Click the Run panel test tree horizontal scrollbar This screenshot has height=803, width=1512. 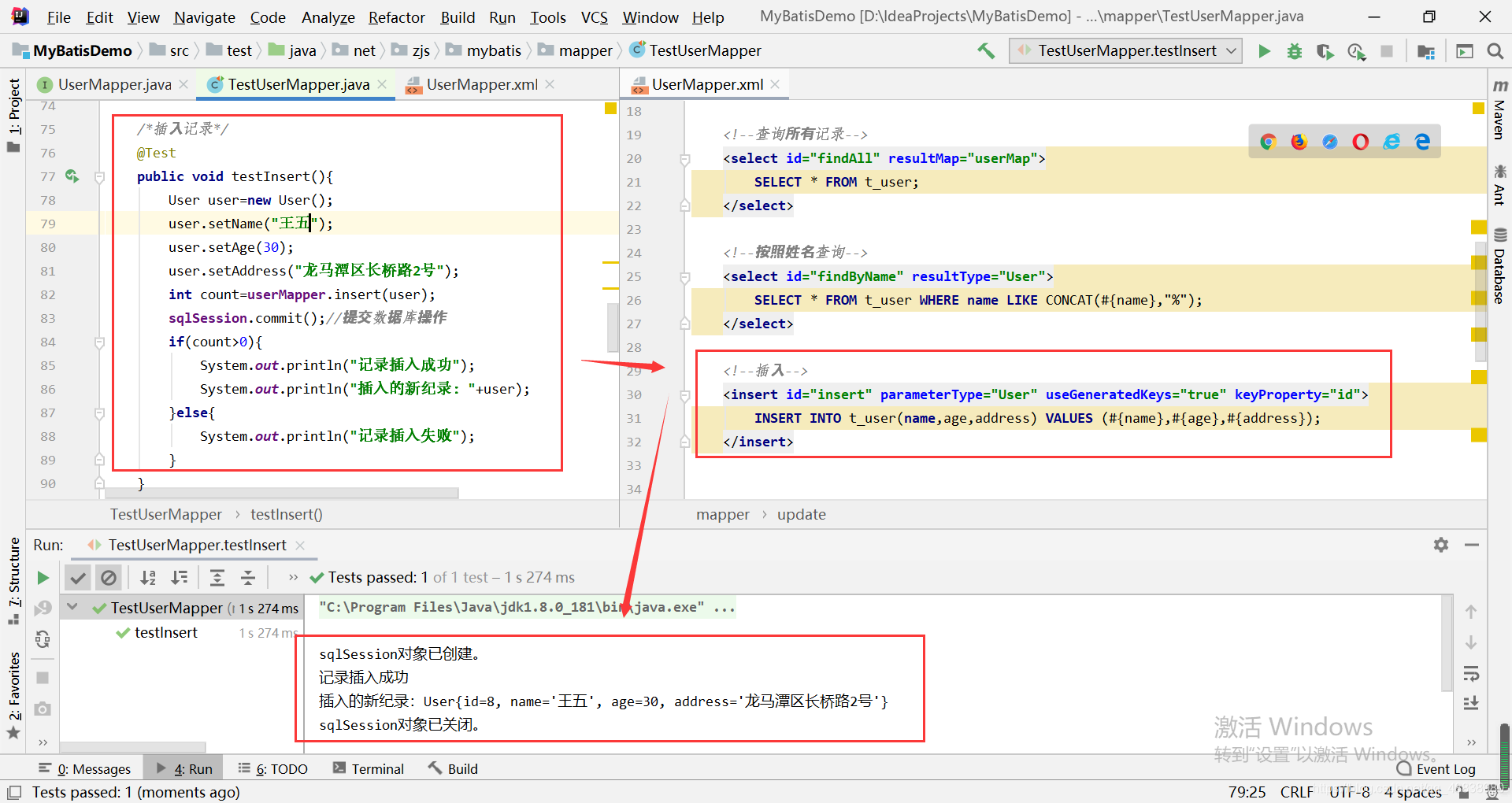(x=132, y=746)
